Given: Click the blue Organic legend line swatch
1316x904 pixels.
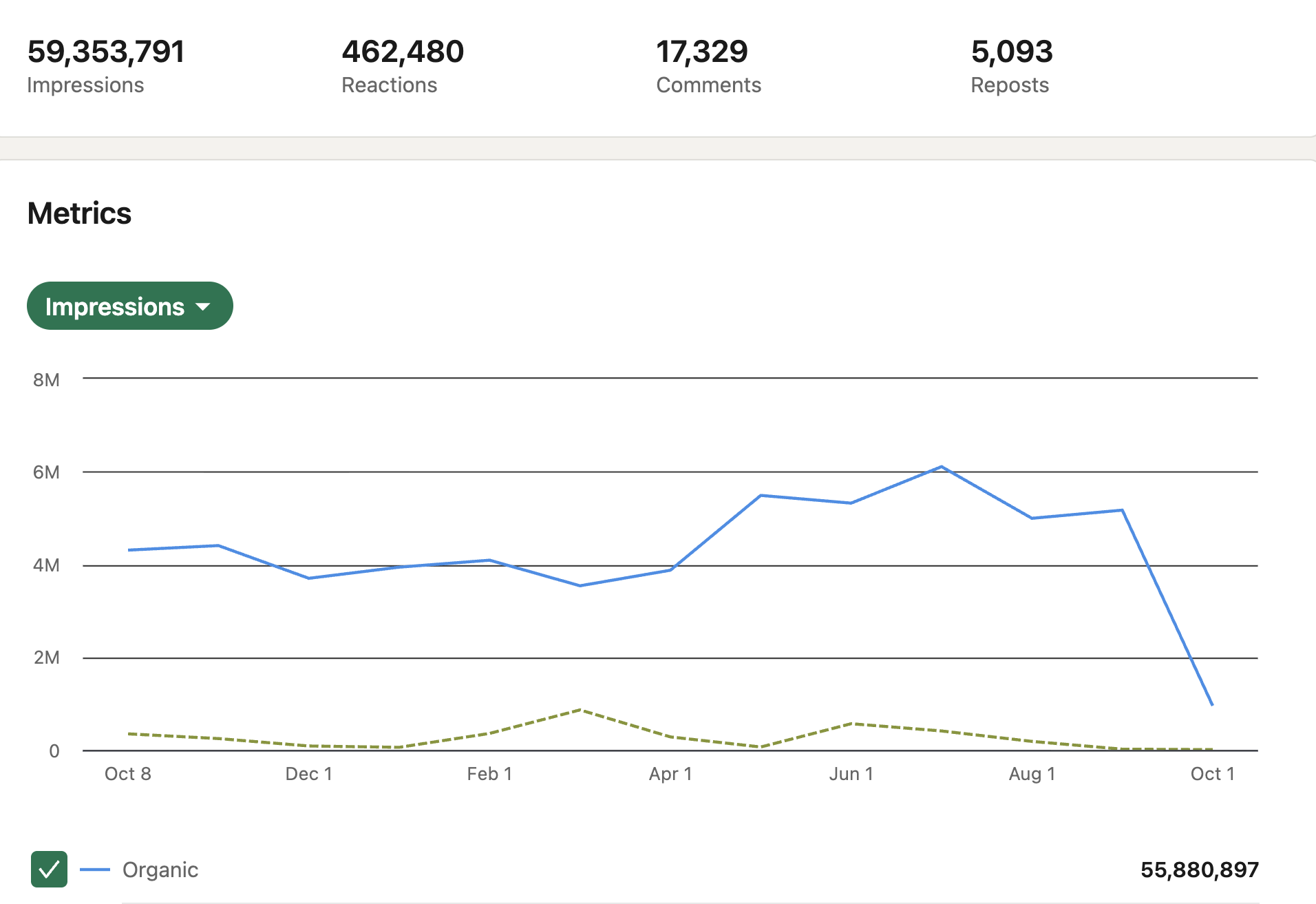Looking at the screenshot, I should 95,870.
